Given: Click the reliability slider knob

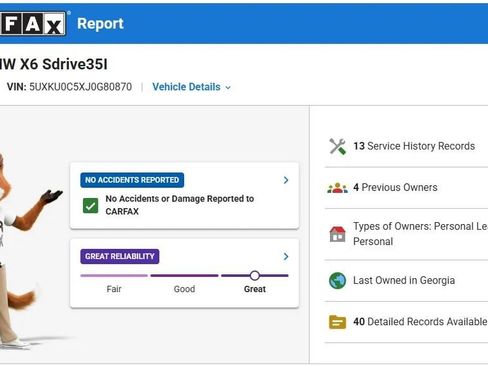Looking at the screenshot, I should coord(255,276).
